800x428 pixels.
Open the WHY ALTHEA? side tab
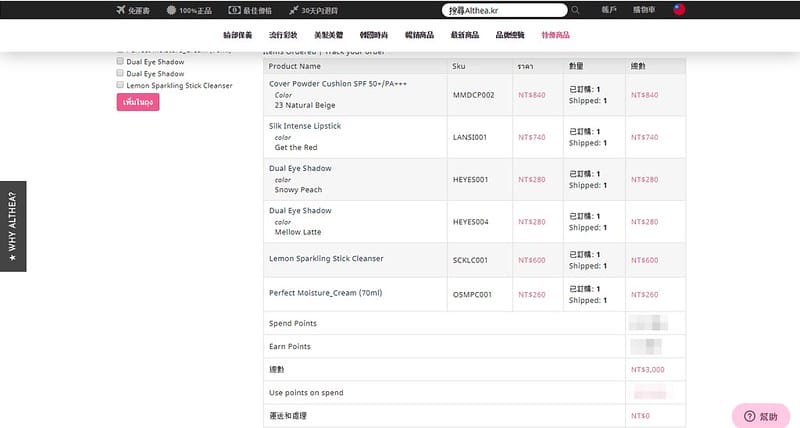(x=13, y=226)
